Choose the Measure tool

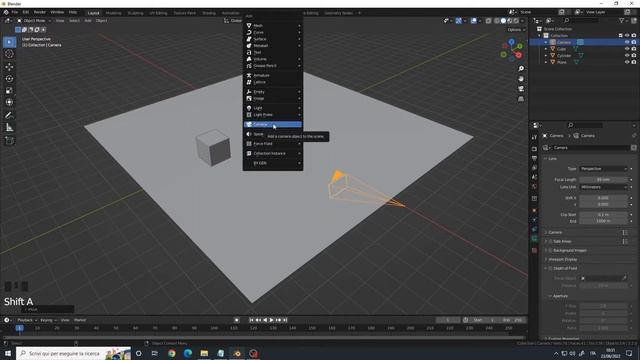[x=9, y=127]
